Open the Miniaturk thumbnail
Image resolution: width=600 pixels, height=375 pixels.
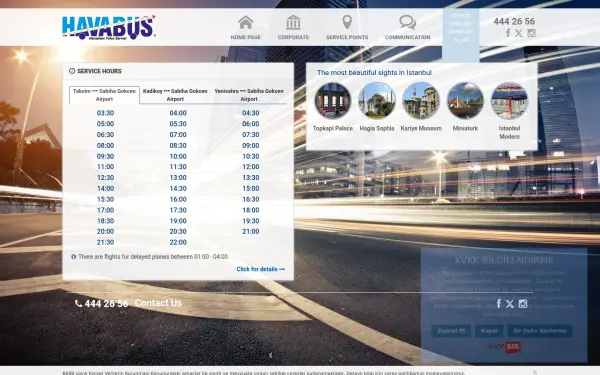465,101
